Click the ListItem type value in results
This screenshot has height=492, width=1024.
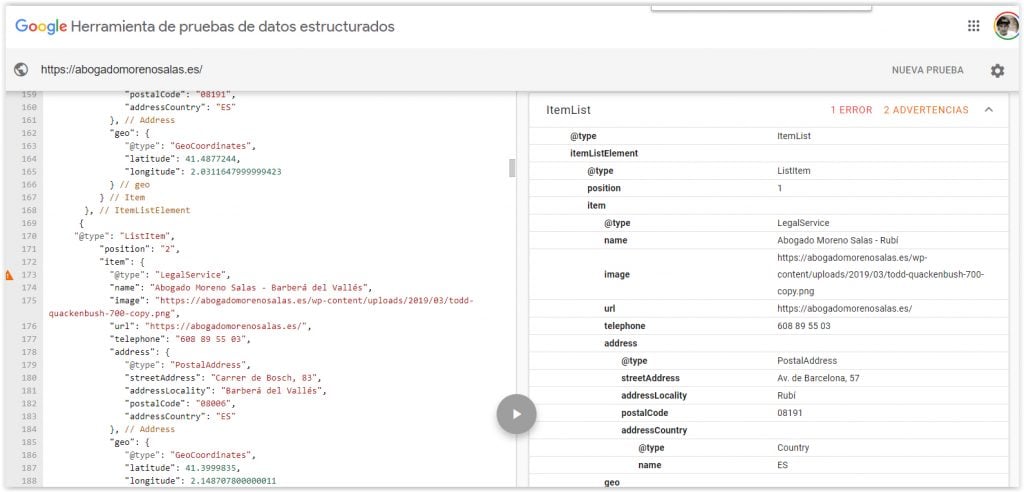(793, 171)
